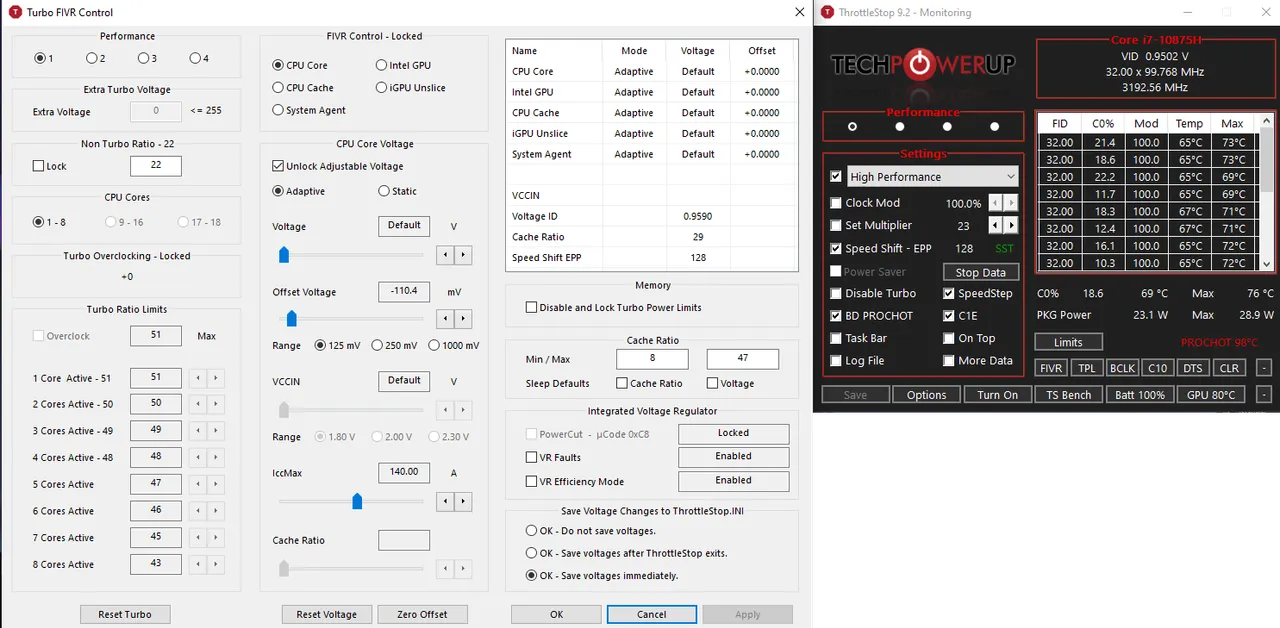Click the Reset Turbo button
This screenshot has width=1280, height=628.
[x=125, y=614]
